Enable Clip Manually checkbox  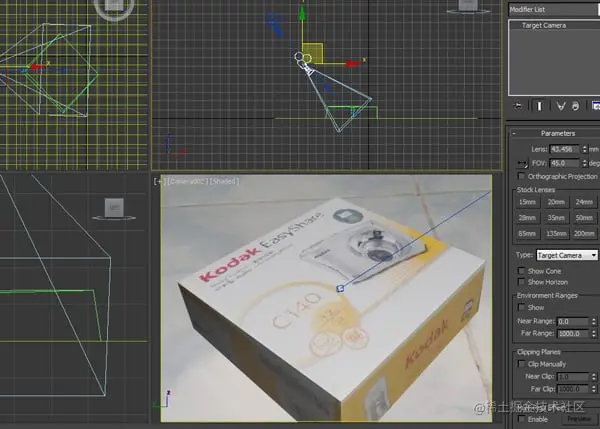tap(521, 364)
